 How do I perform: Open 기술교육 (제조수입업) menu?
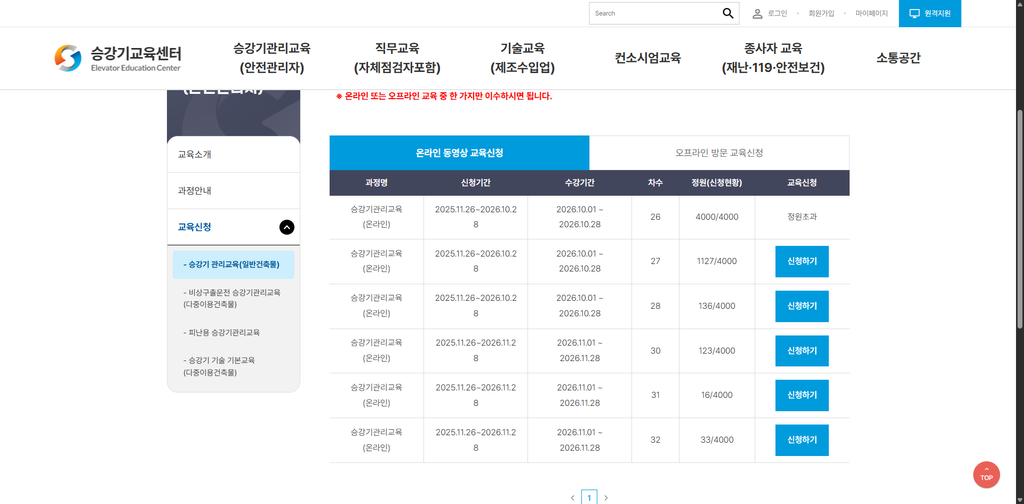tap(522, 58)
